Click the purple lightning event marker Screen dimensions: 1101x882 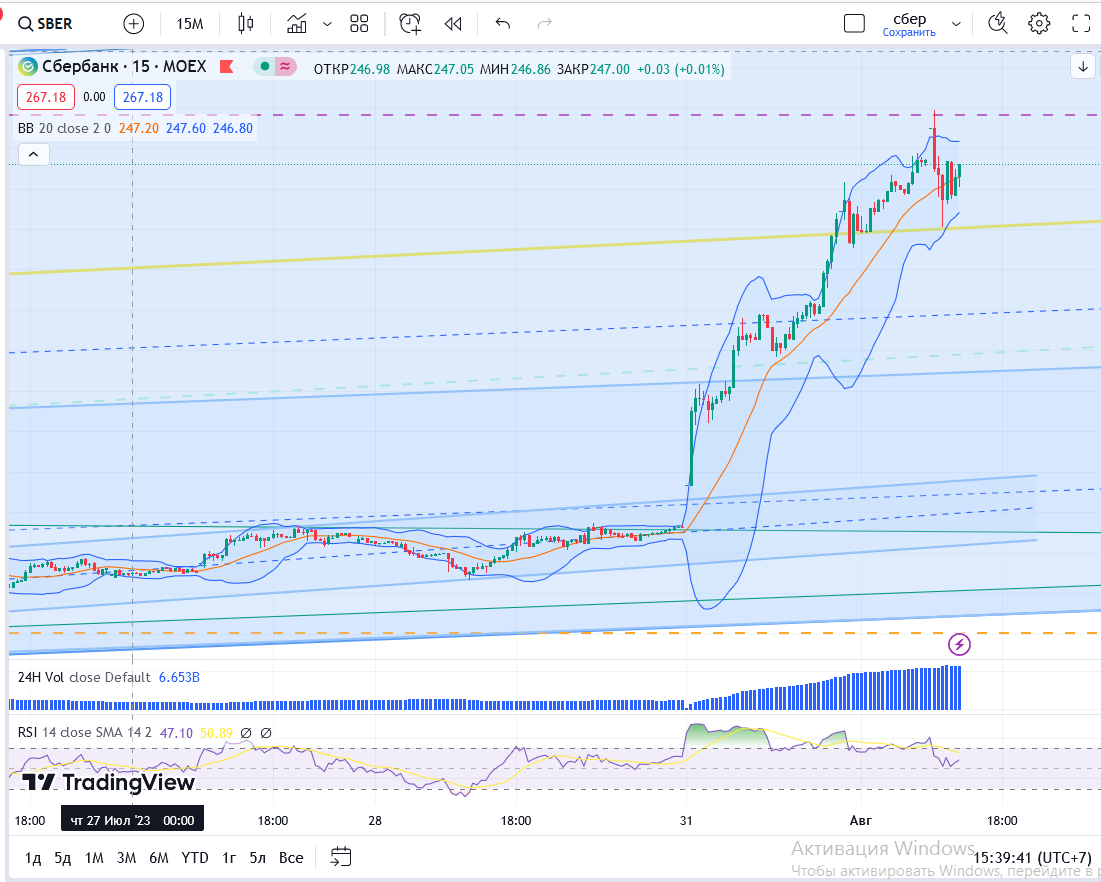coord(959,644)
